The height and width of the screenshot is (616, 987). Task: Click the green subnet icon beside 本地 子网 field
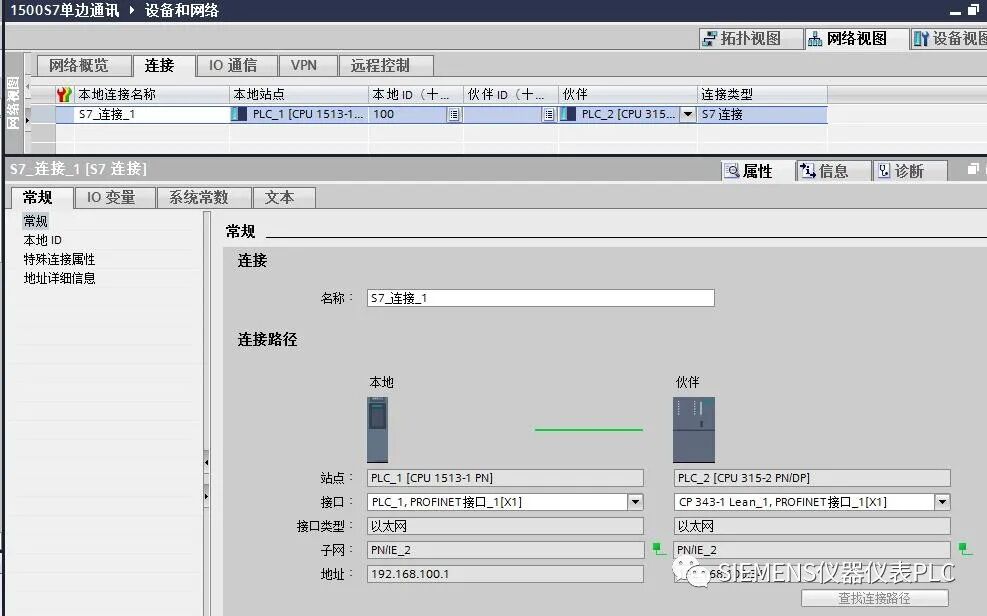point(655,548)
